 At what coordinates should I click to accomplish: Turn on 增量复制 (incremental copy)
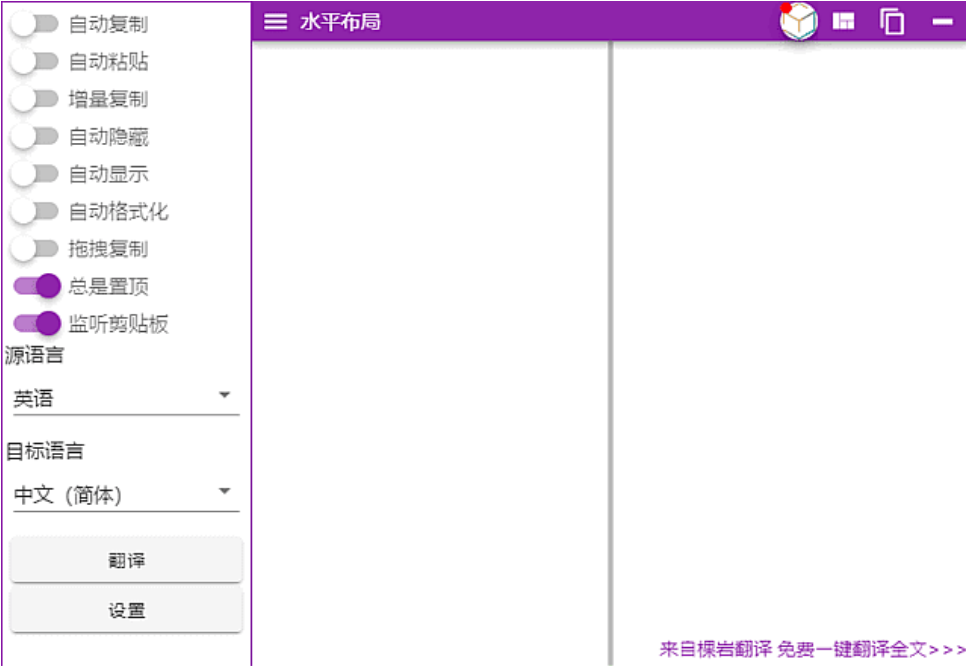pyautogui.click(x=31, y=99)
